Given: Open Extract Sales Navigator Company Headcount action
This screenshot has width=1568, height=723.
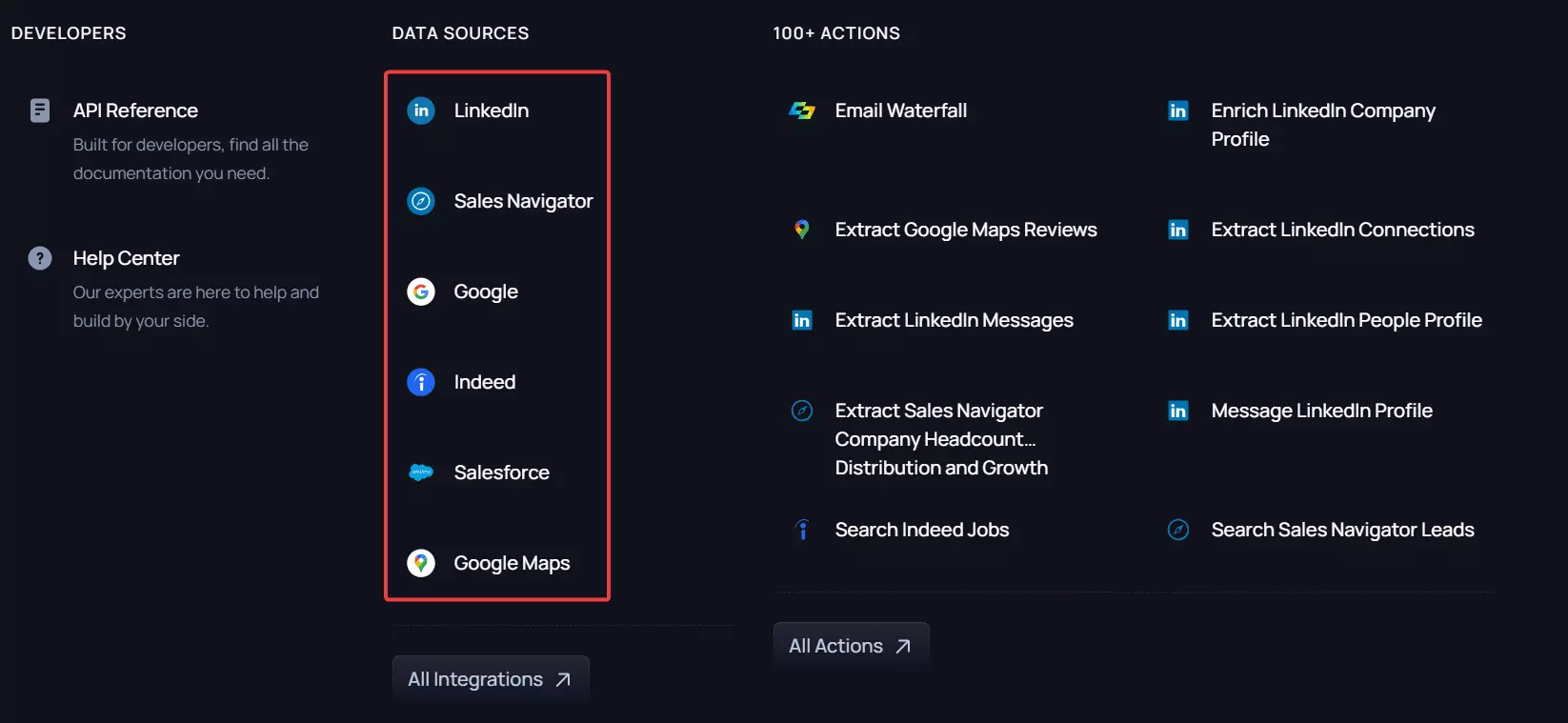Looking at the screenshot, I should coord(940,439).
